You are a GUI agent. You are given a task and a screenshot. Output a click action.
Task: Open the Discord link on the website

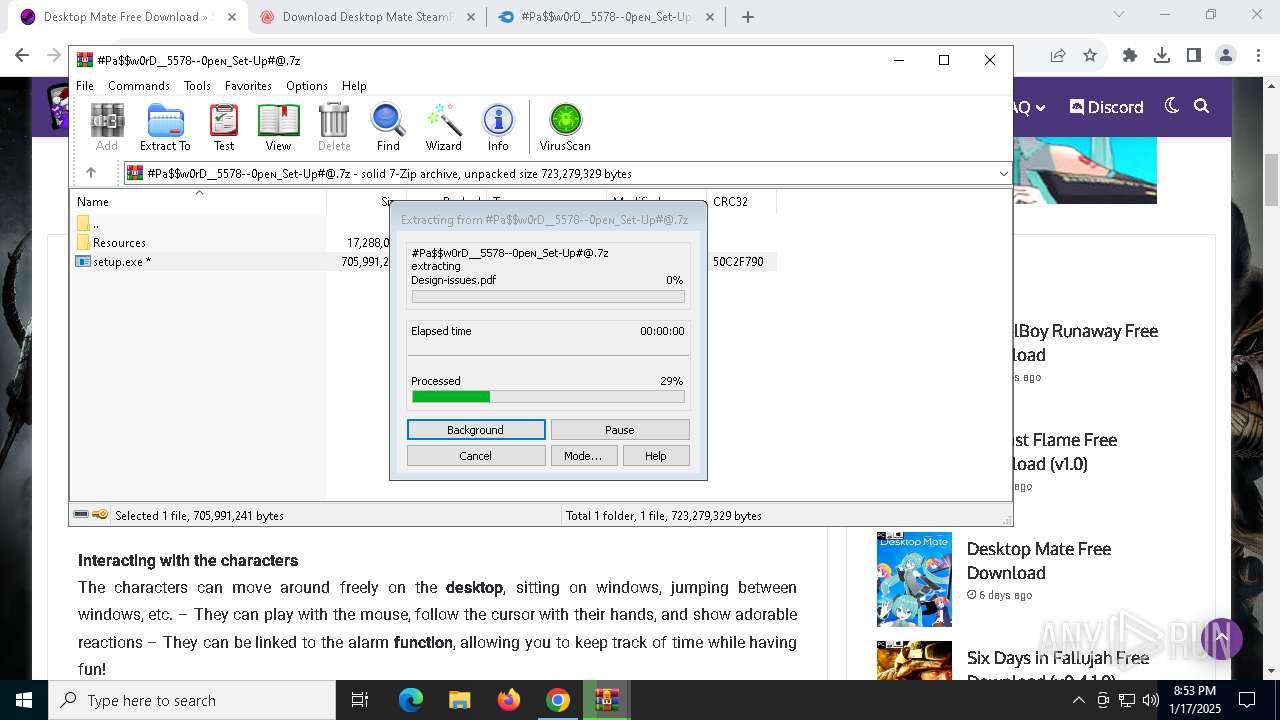pyautogui.click(x=1106, y=107)
